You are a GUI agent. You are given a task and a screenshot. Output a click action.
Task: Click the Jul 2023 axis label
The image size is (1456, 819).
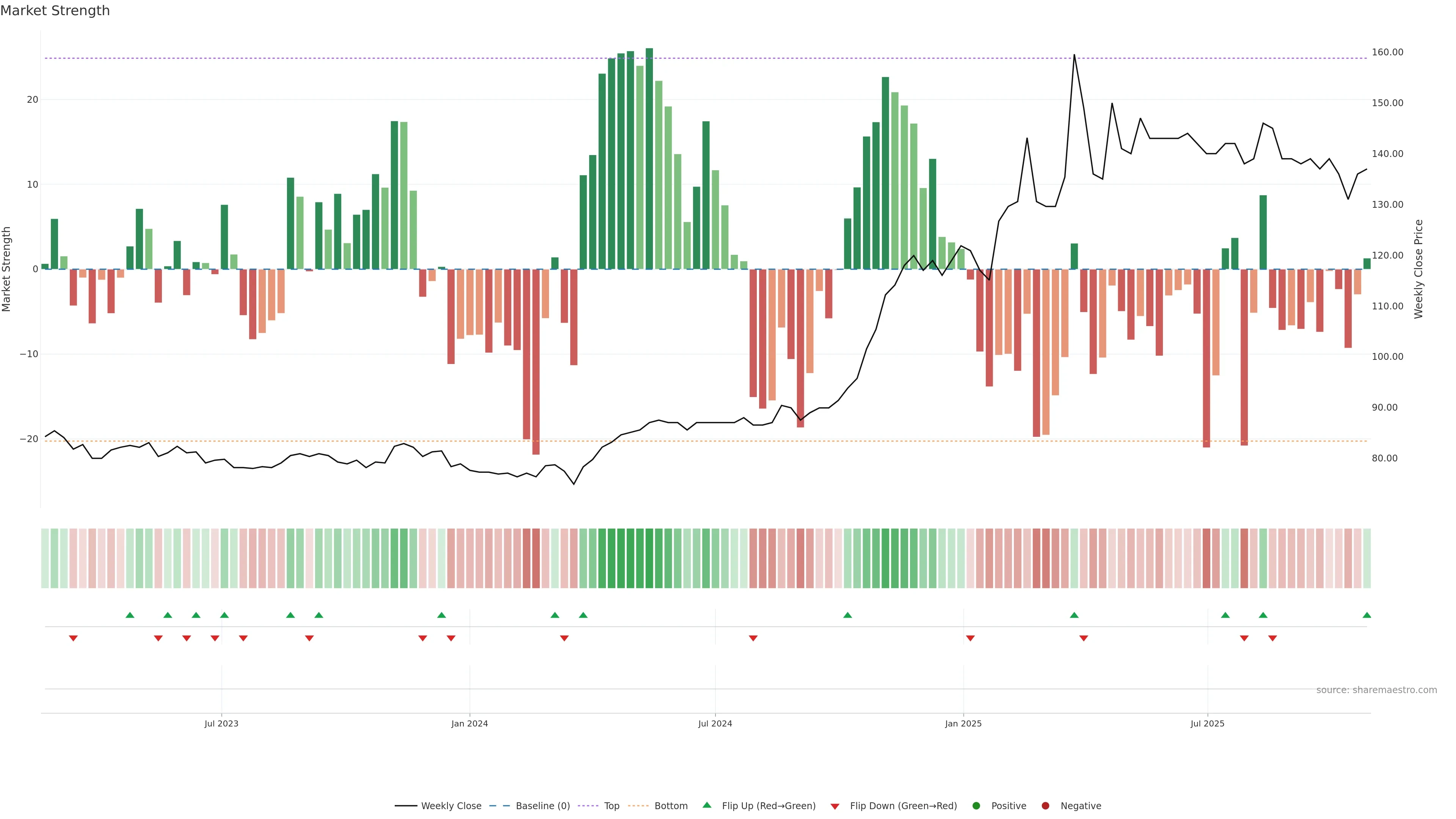(221, 723)
